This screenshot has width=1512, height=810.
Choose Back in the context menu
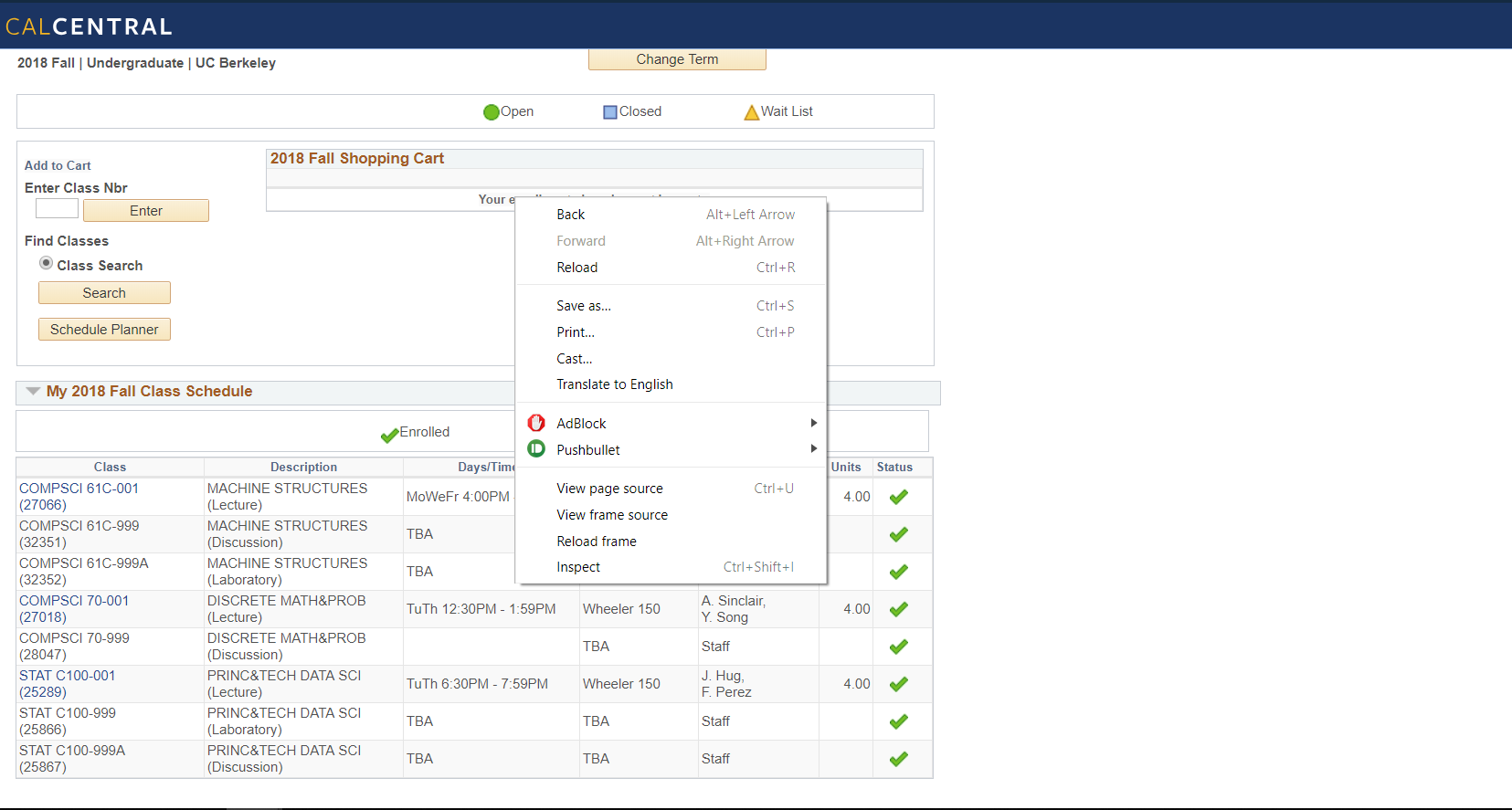[x=671, y=215]
